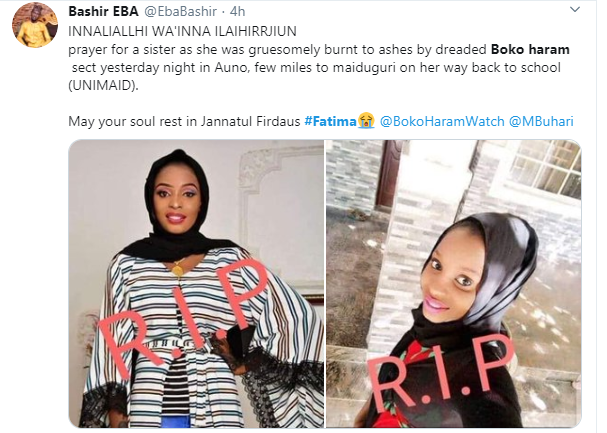The width and height of the screenshot is (607, 433).
Task: Open the Bashir EBA display name link
Action: (x=103, y=12)
